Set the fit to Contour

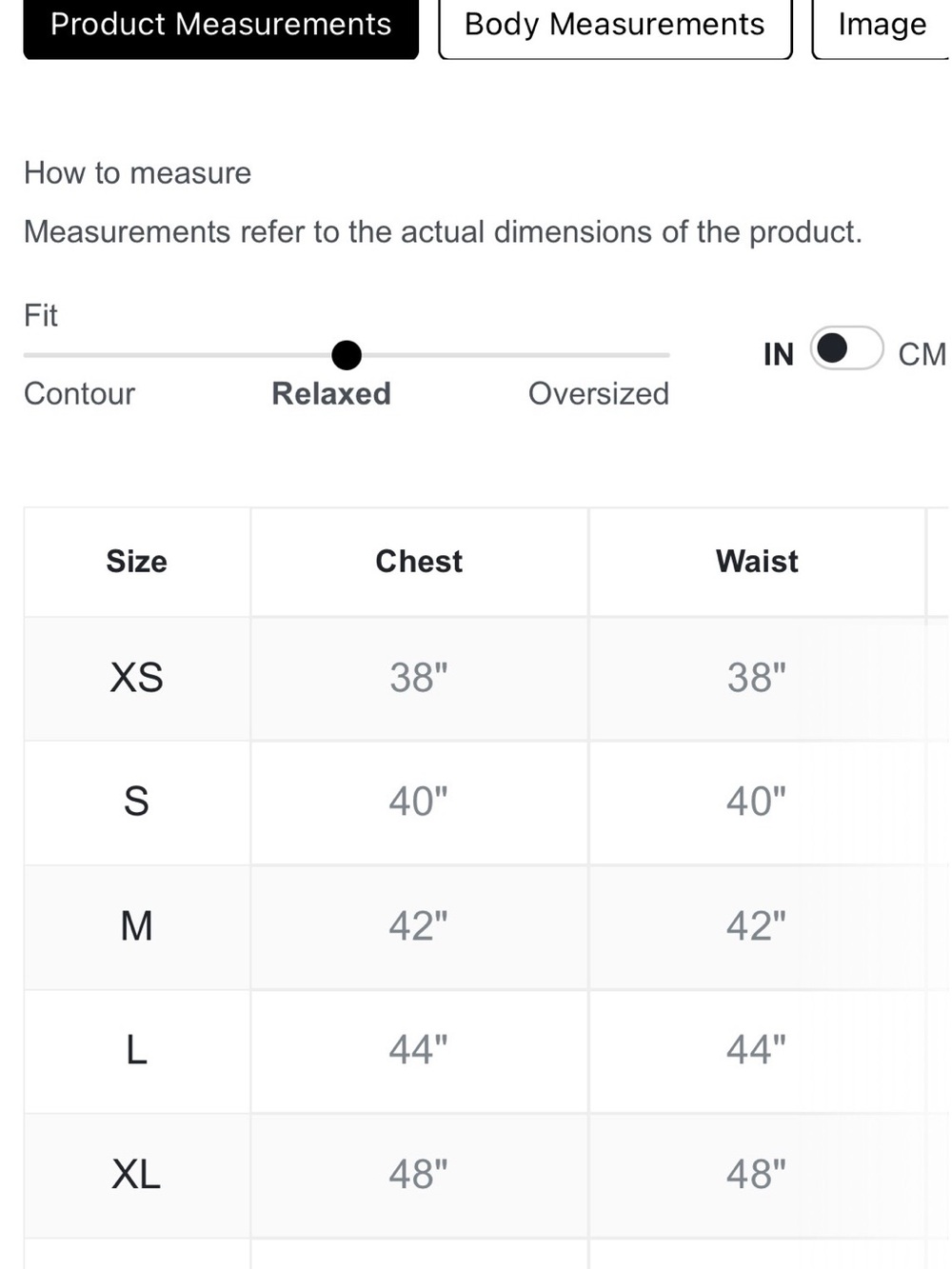pyautogui.click(x=79, y=393)
